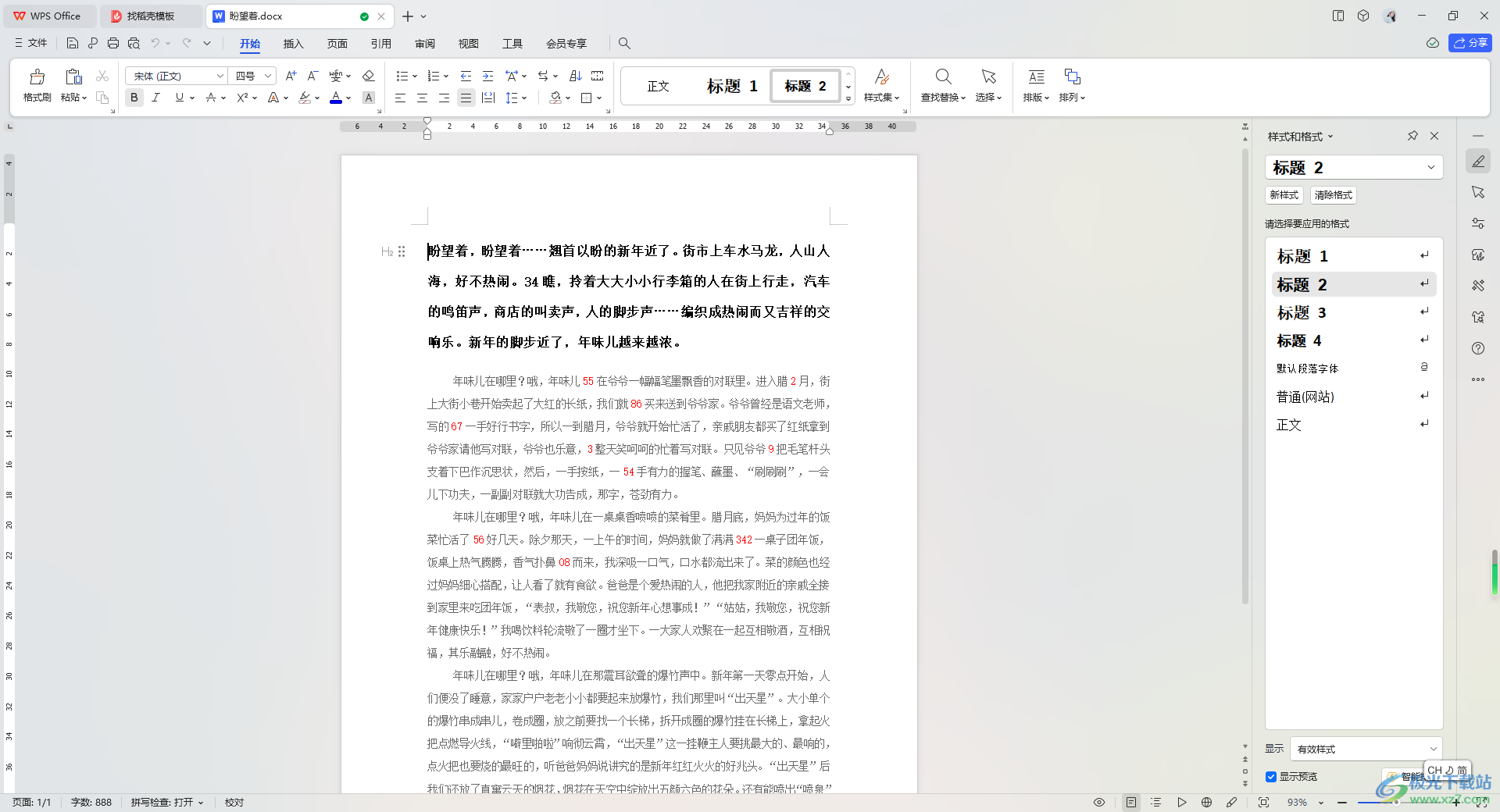Open the File menu

click(31, 44)
